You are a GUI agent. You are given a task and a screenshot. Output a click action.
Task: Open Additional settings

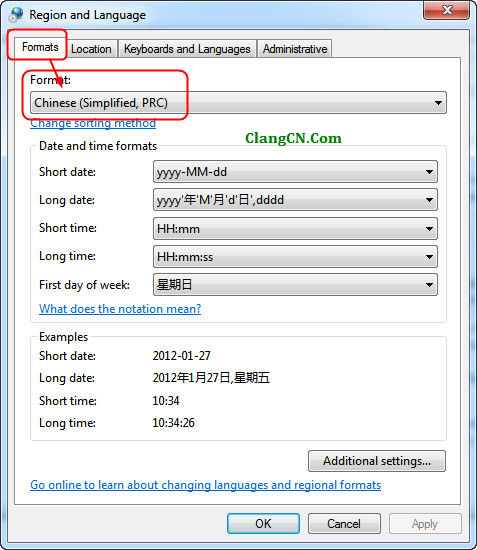(377, 461)
